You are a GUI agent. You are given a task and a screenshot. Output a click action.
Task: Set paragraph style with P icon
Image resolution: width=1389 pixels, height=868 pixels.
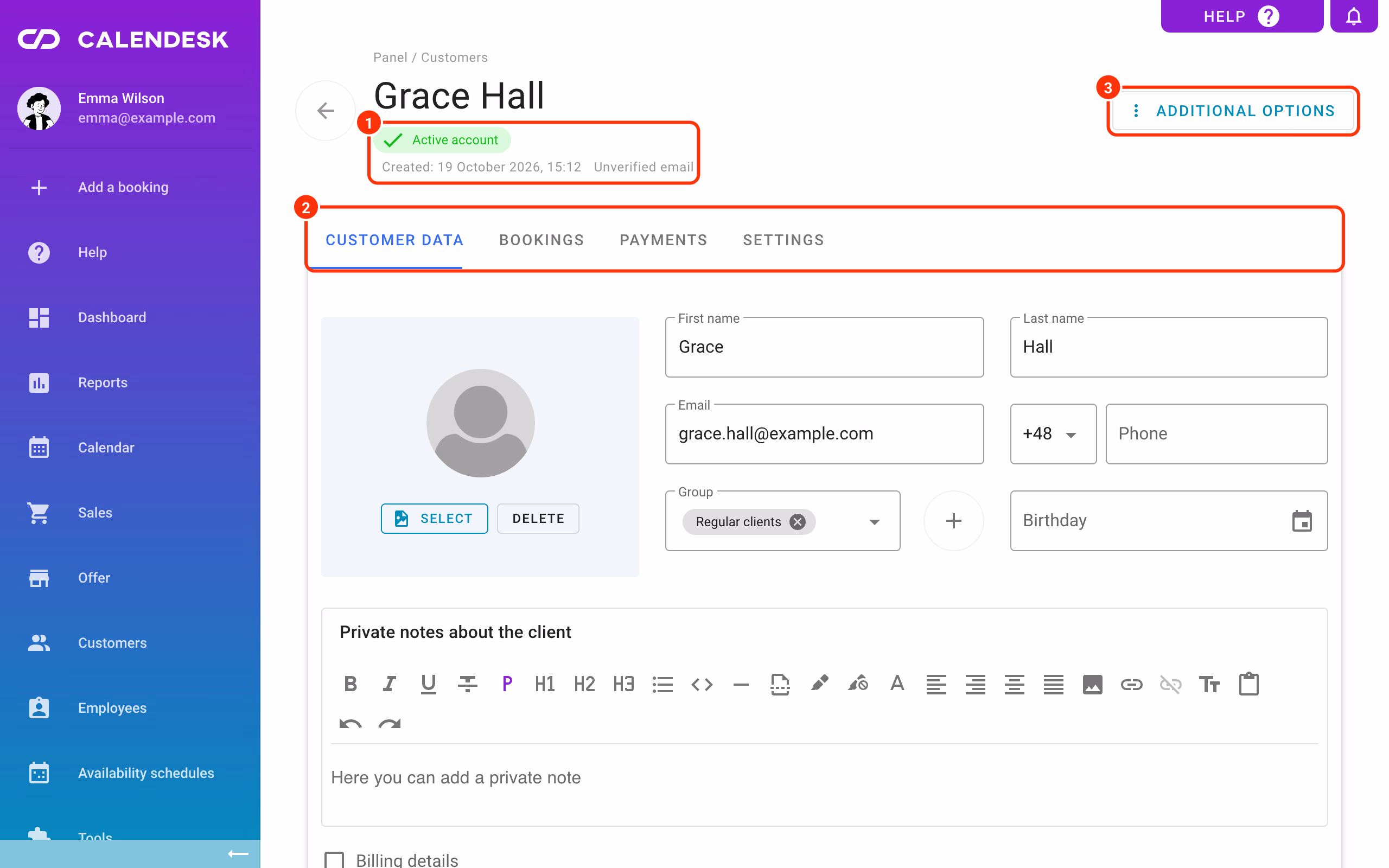(x=507, y=684)
